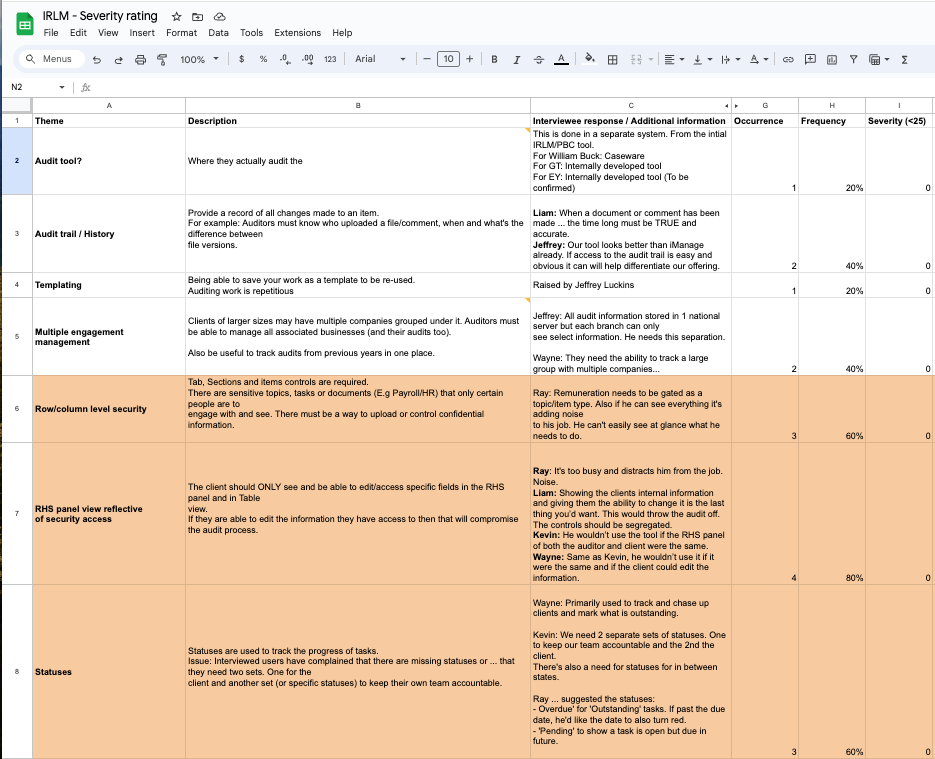Open text rotation dropdown
The width and height of the screenshot is (935, 759).
click(x=759, y=59)
